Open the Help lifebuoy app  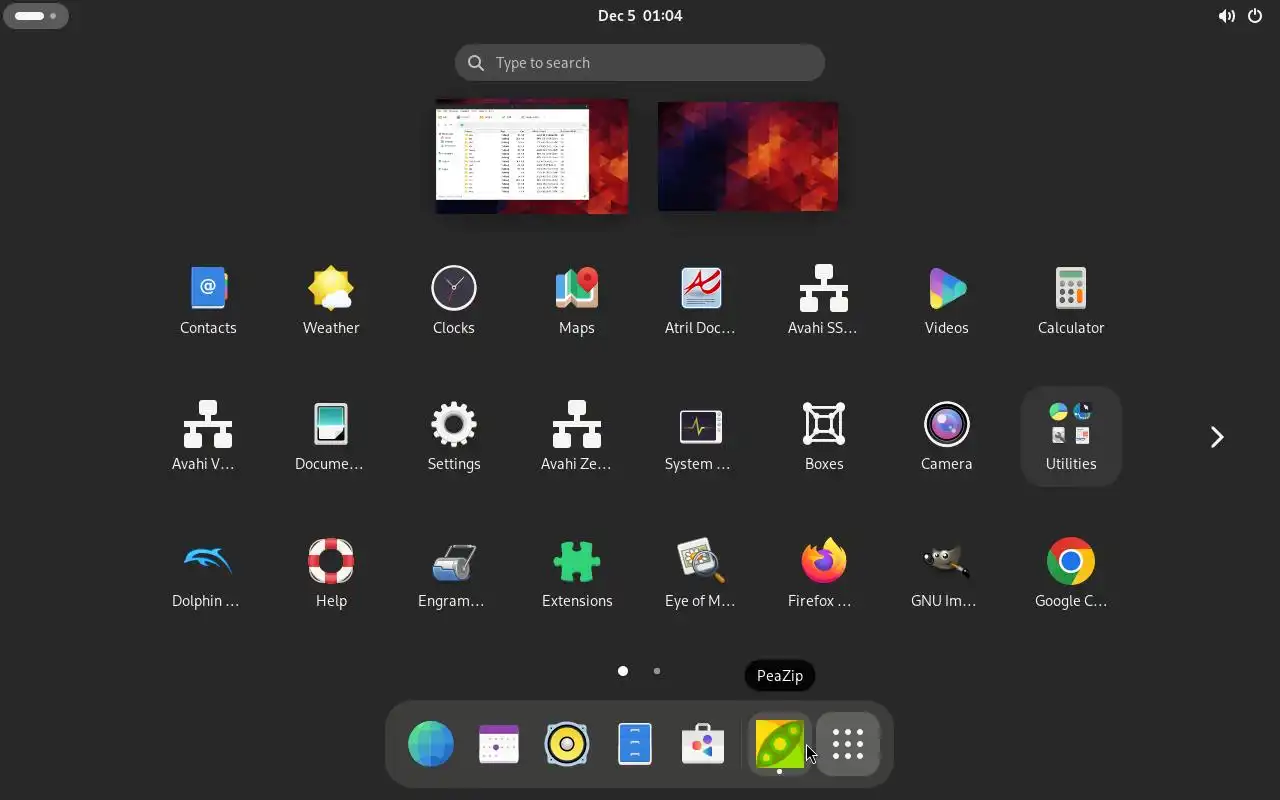(331, 573)
